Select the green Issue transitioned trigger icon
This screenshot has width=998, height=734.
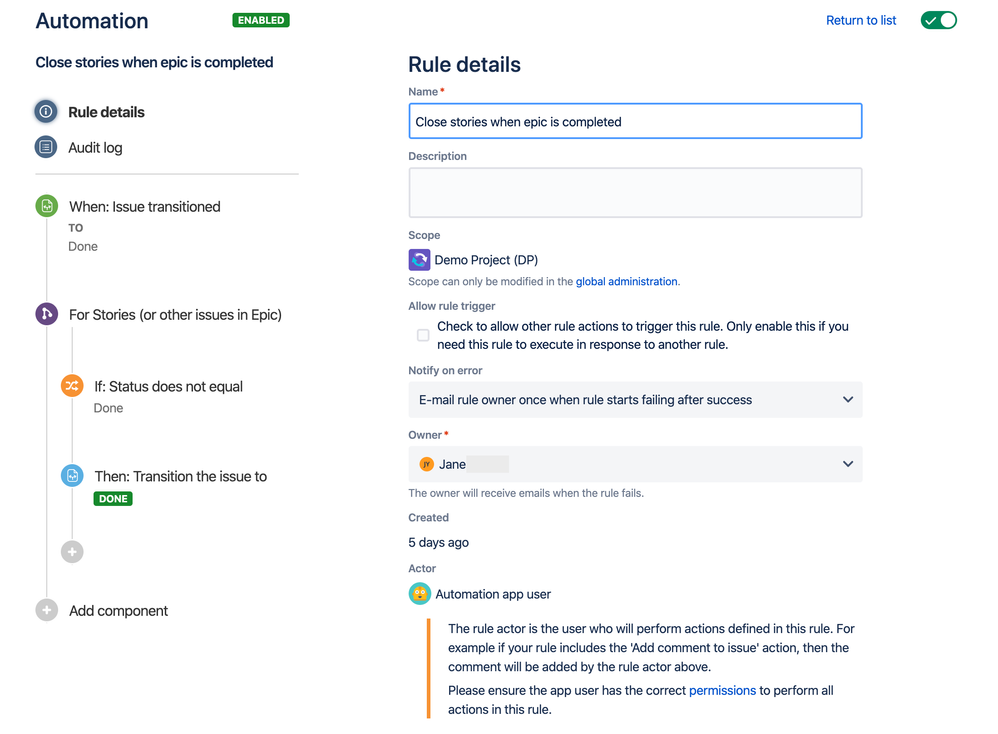tap(46, 206)
